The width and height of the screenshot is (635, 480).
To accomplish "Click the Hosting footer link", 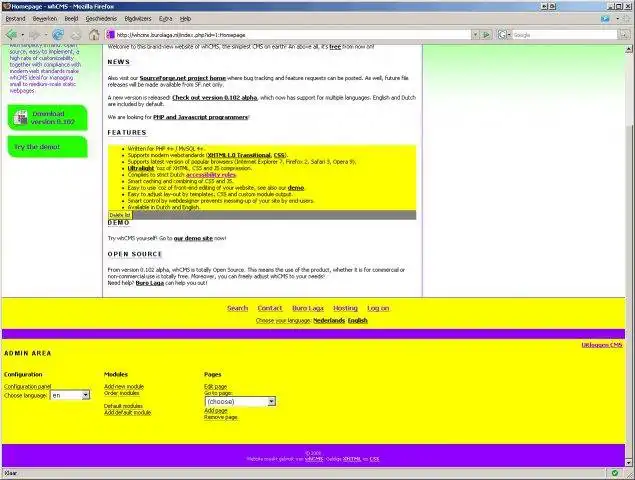I will coord(345,308).
